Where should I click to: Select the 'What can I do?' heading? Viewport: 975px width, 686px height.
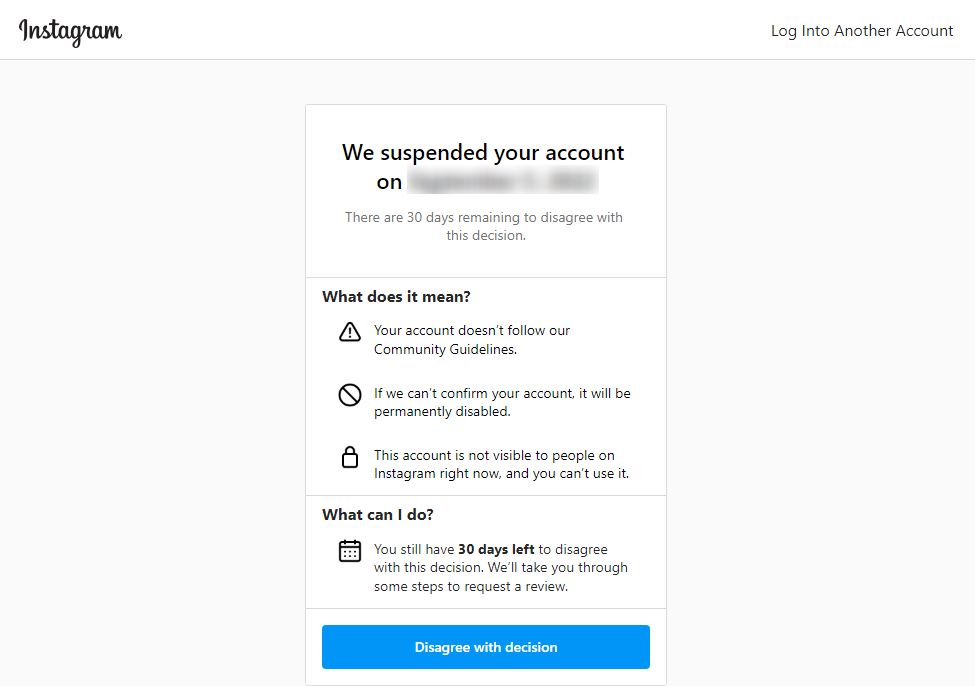tap(377, 515)
